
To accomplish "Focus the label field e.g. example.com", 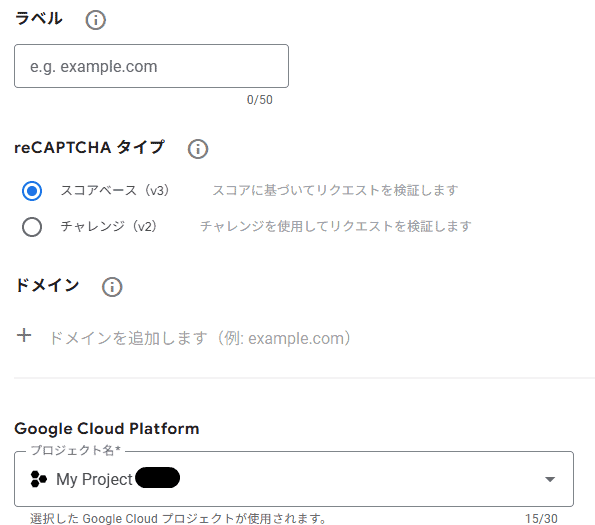I will (151, 66).
